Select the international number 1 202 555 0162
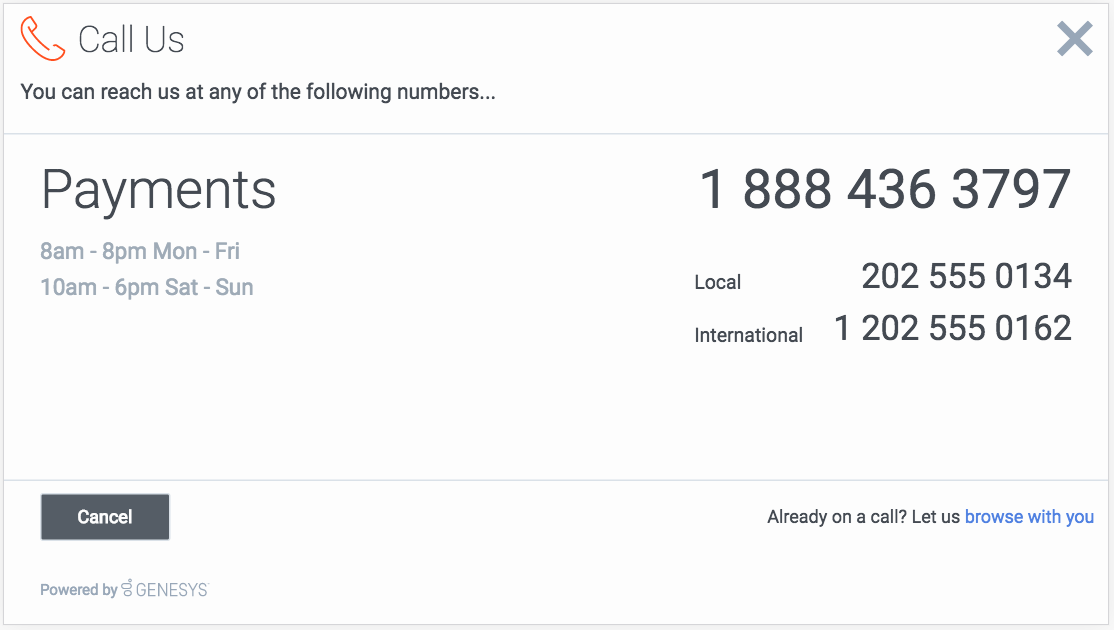This screenshot has width=1114, height=630. pyautogui.click(x=952, y=328)
